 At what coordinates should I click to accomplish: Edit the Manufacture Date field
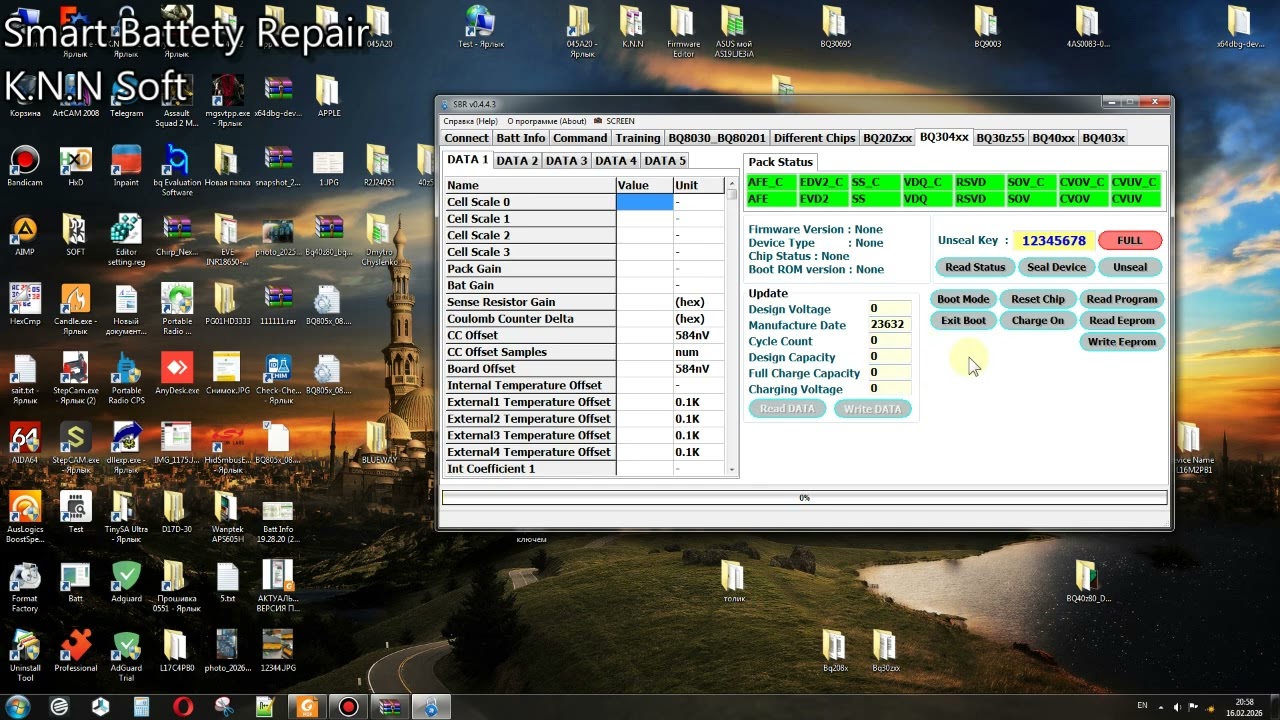pos(889,325)
